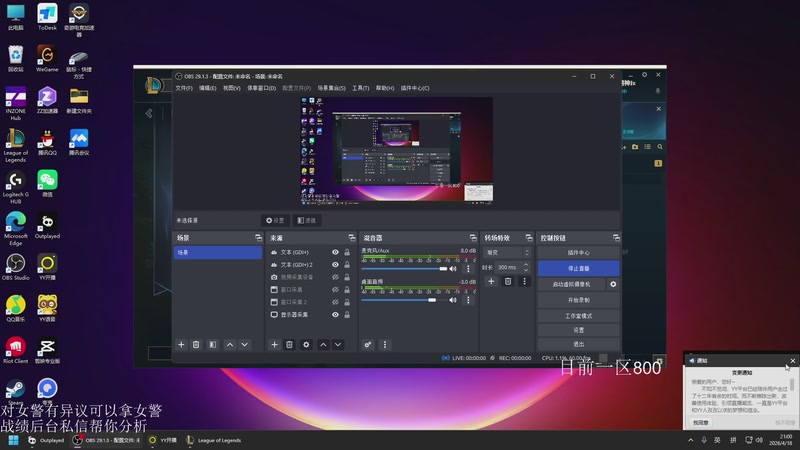Mute 麦克风/Aux speaker icon
Screen dimensions: 800x450
[x=453, y=268]
